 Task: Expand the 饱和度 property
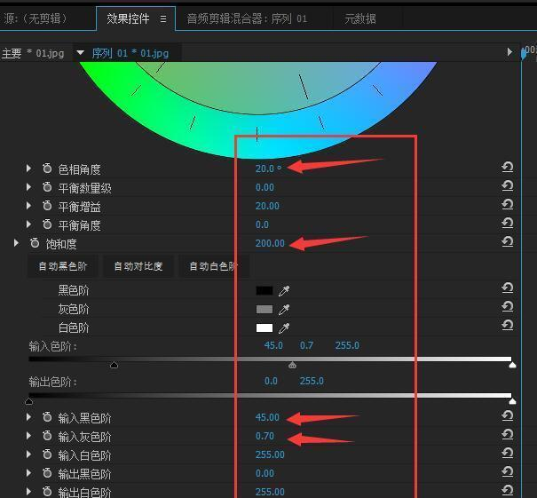(16, 243)
